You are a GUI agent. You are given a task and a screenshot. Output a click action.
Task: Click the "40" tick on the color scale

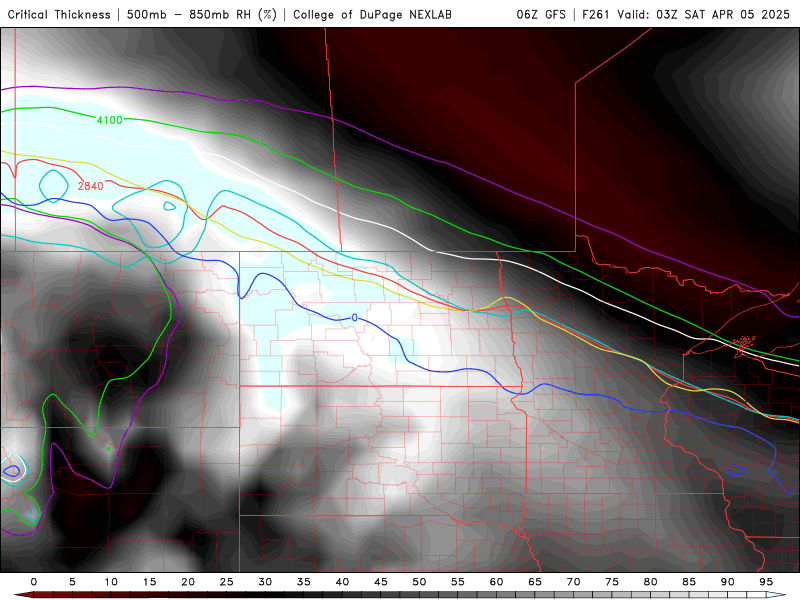tap(342, 582)
